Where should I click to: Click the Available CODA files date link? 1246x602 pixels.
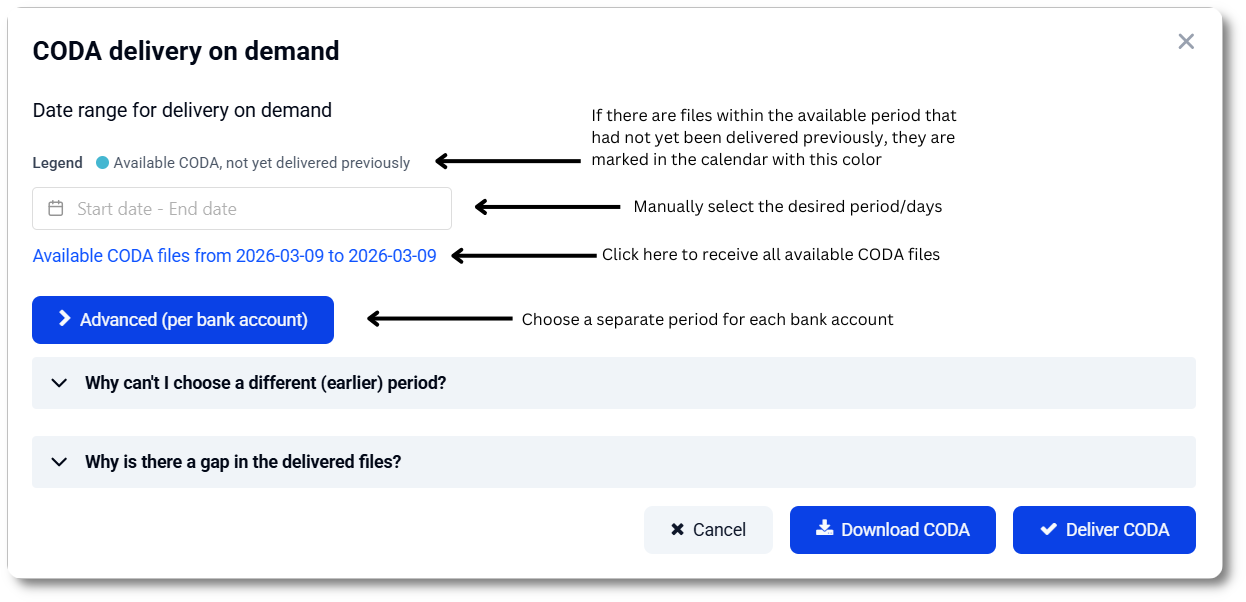point(234,255)
